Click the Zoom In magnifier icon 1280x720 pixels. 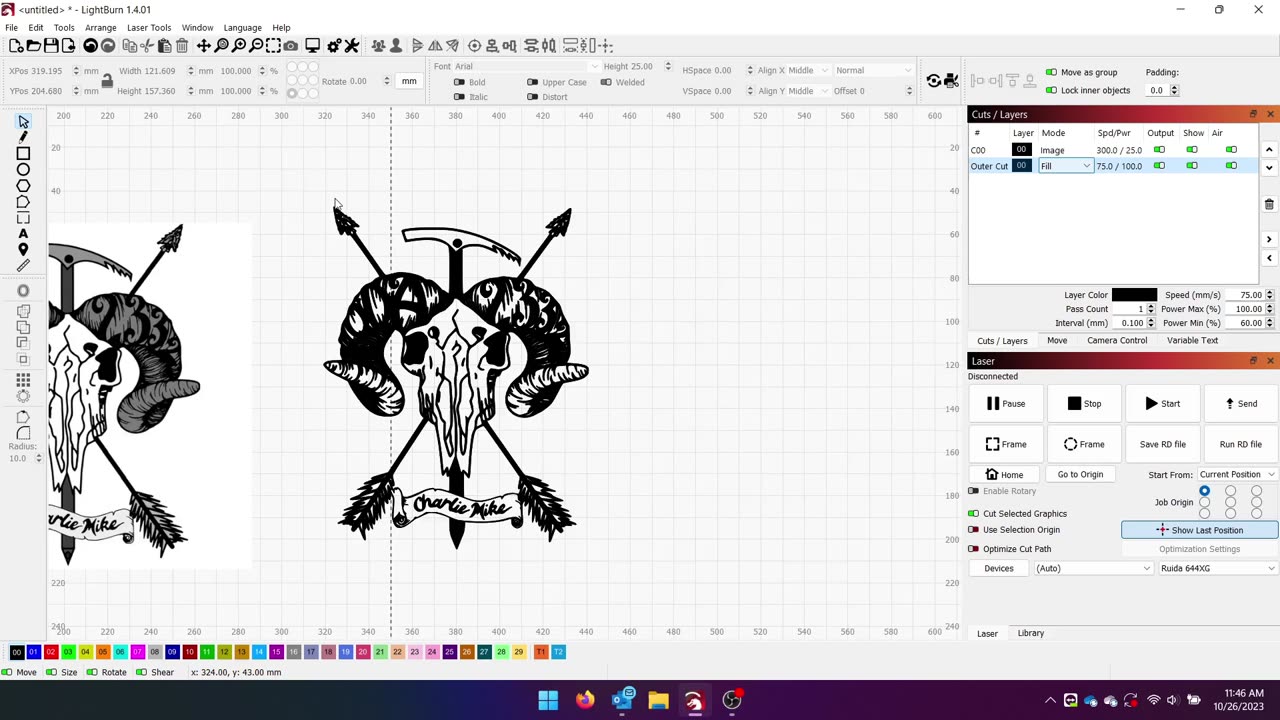pos(239,46)
